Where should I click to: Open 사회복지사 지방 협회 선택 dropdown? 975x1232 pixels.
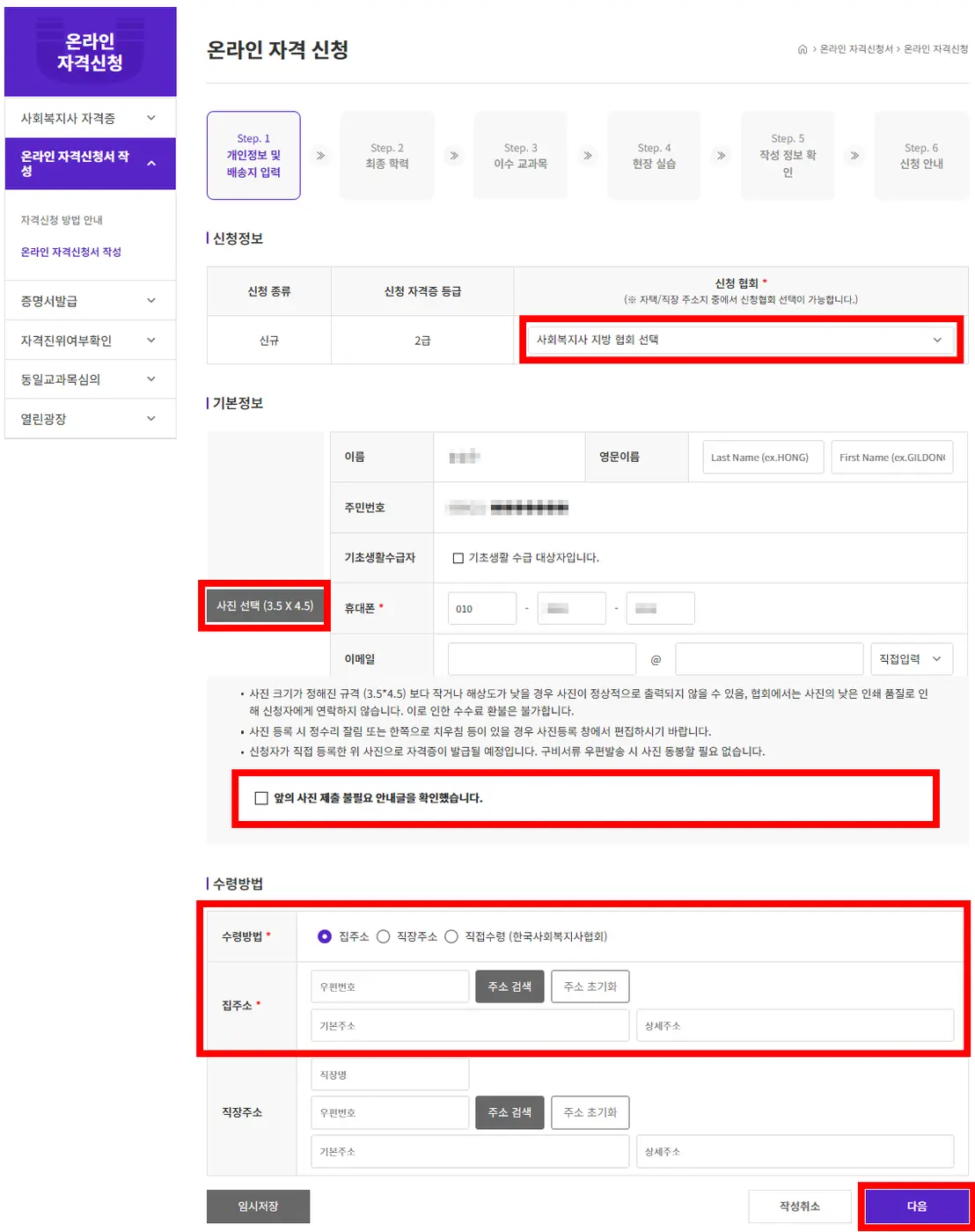[x=740, y=340]
